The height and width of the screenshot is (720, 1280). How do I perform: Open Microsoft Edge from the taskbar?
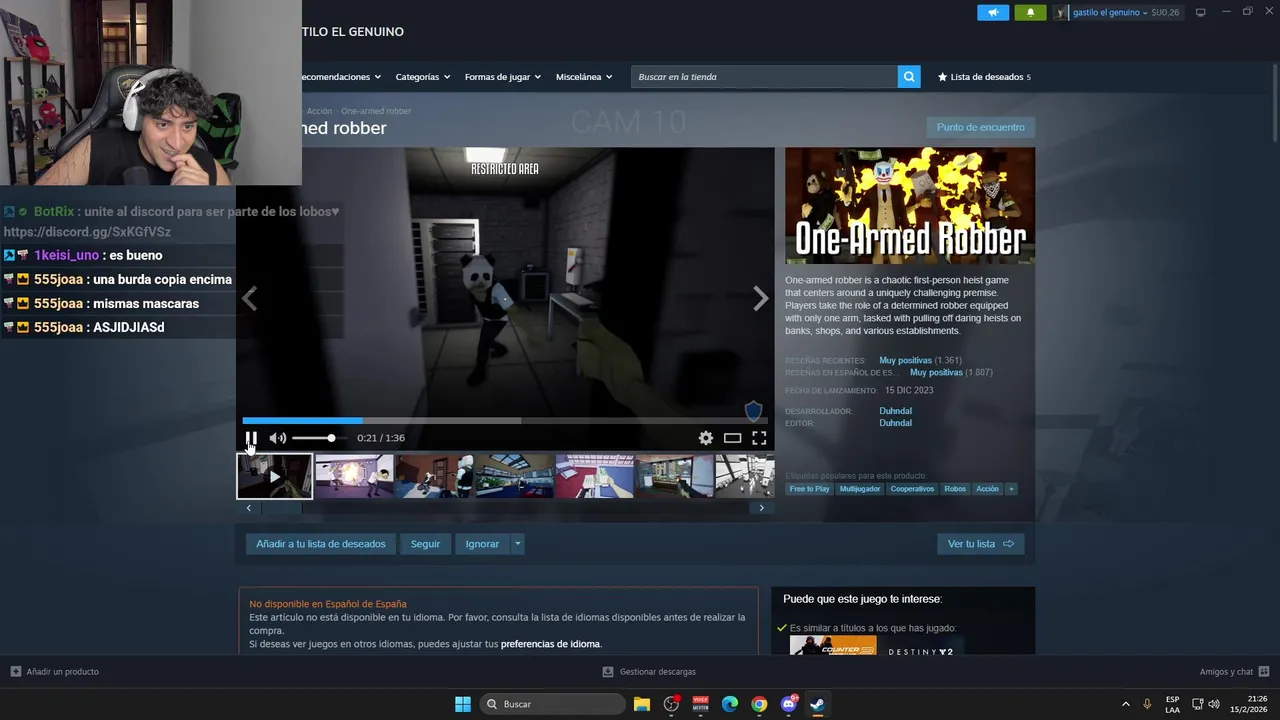730,704
